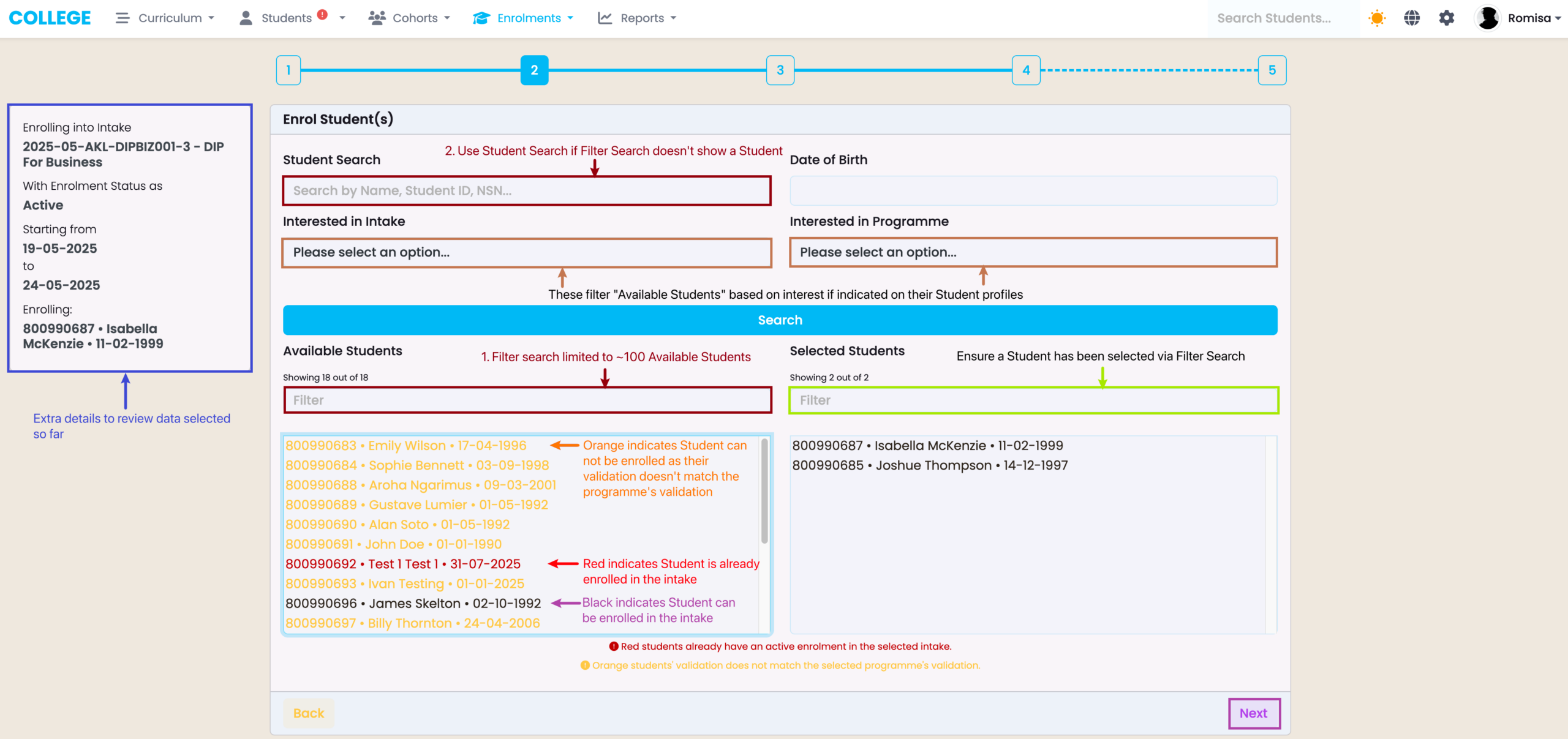Click the Romisa profile avatar
Viewport: 1568px width, 739px height.
[1487, 18]
